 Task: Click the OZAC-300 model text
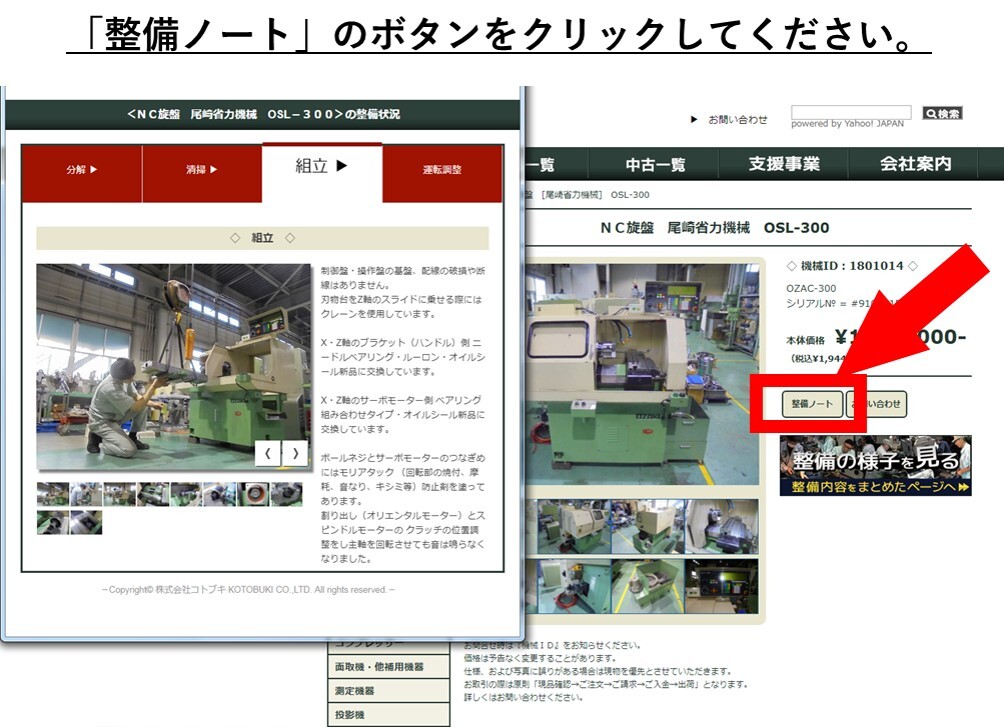[811, 288]
